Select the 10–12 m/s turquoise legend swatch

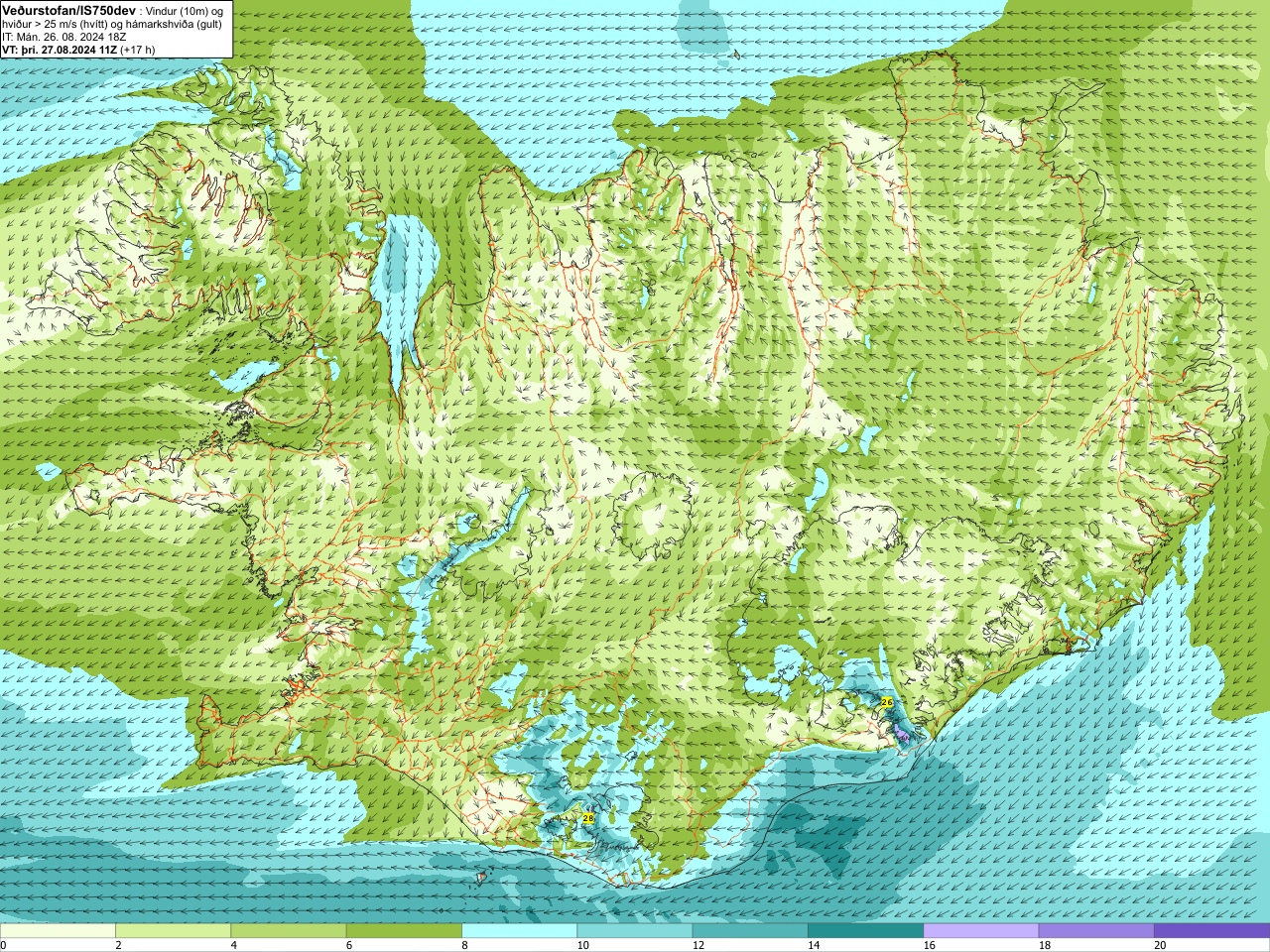[635, 931]
